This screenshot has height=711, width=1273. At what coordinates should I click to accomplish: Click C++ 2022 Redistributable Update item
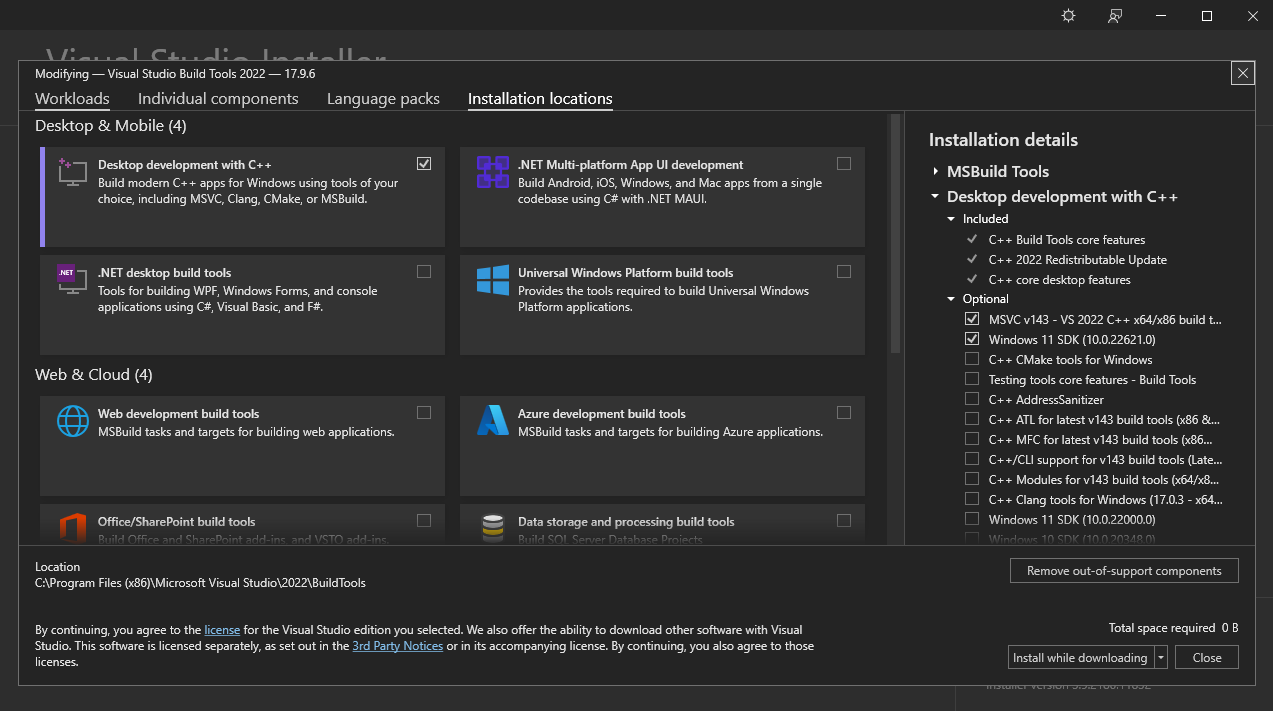click(x=1078, y=260)
